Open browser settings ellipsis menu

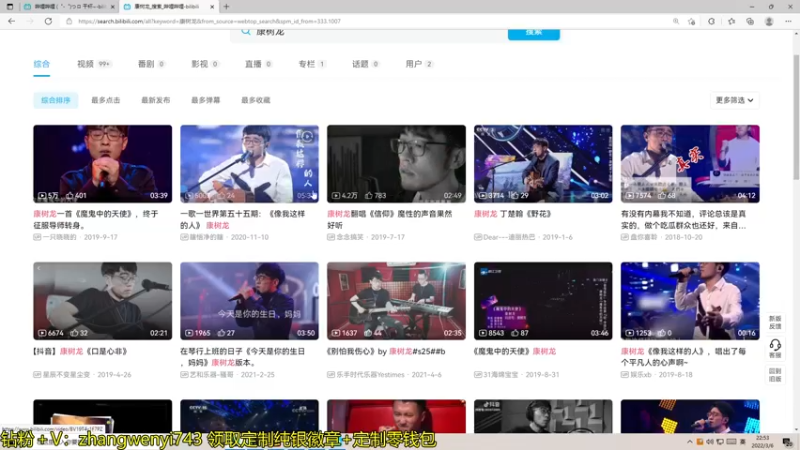pyautogui.click(x=788, y=21)
